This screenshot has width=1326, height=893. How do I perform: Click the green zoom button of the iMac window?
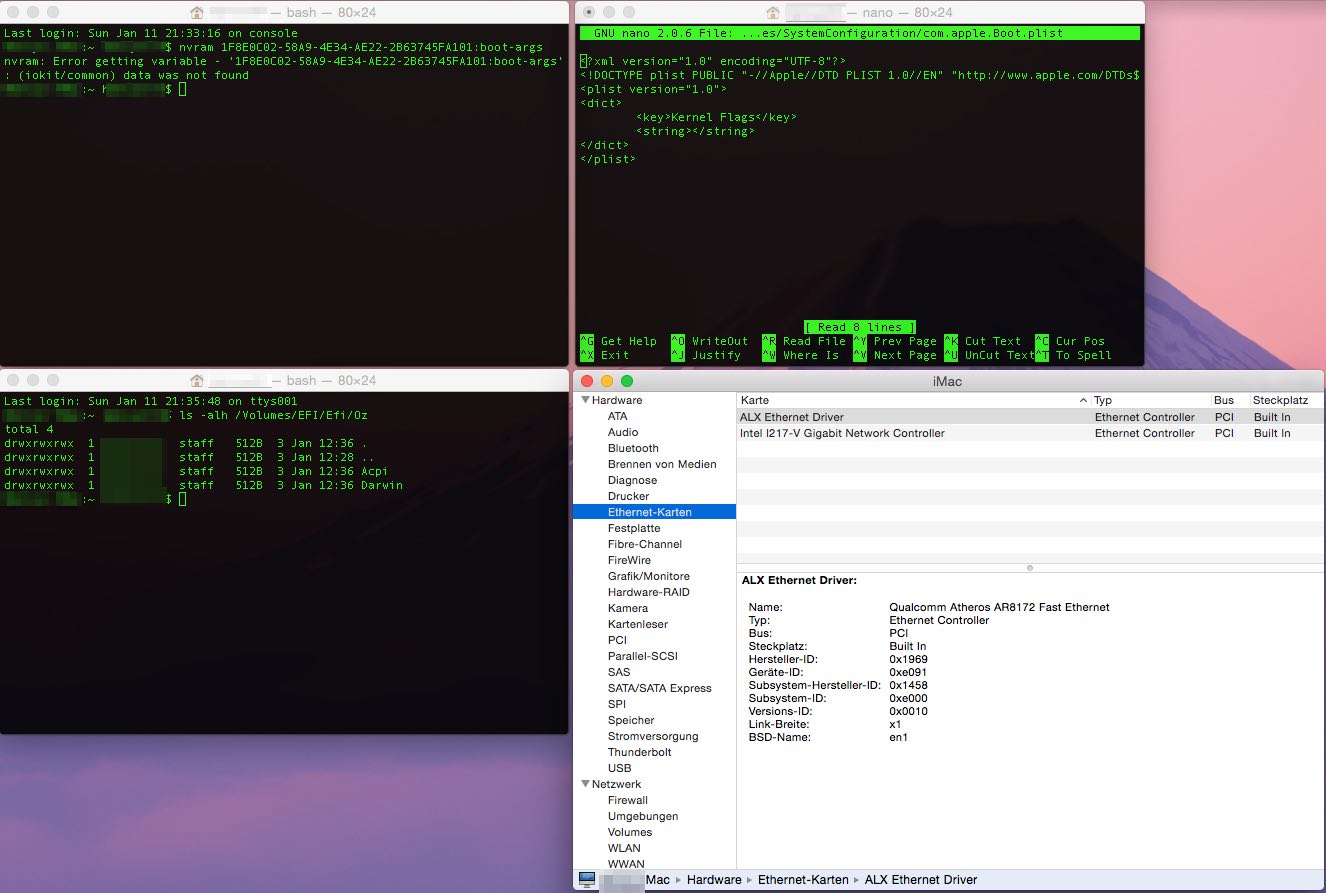pos(627,381)
